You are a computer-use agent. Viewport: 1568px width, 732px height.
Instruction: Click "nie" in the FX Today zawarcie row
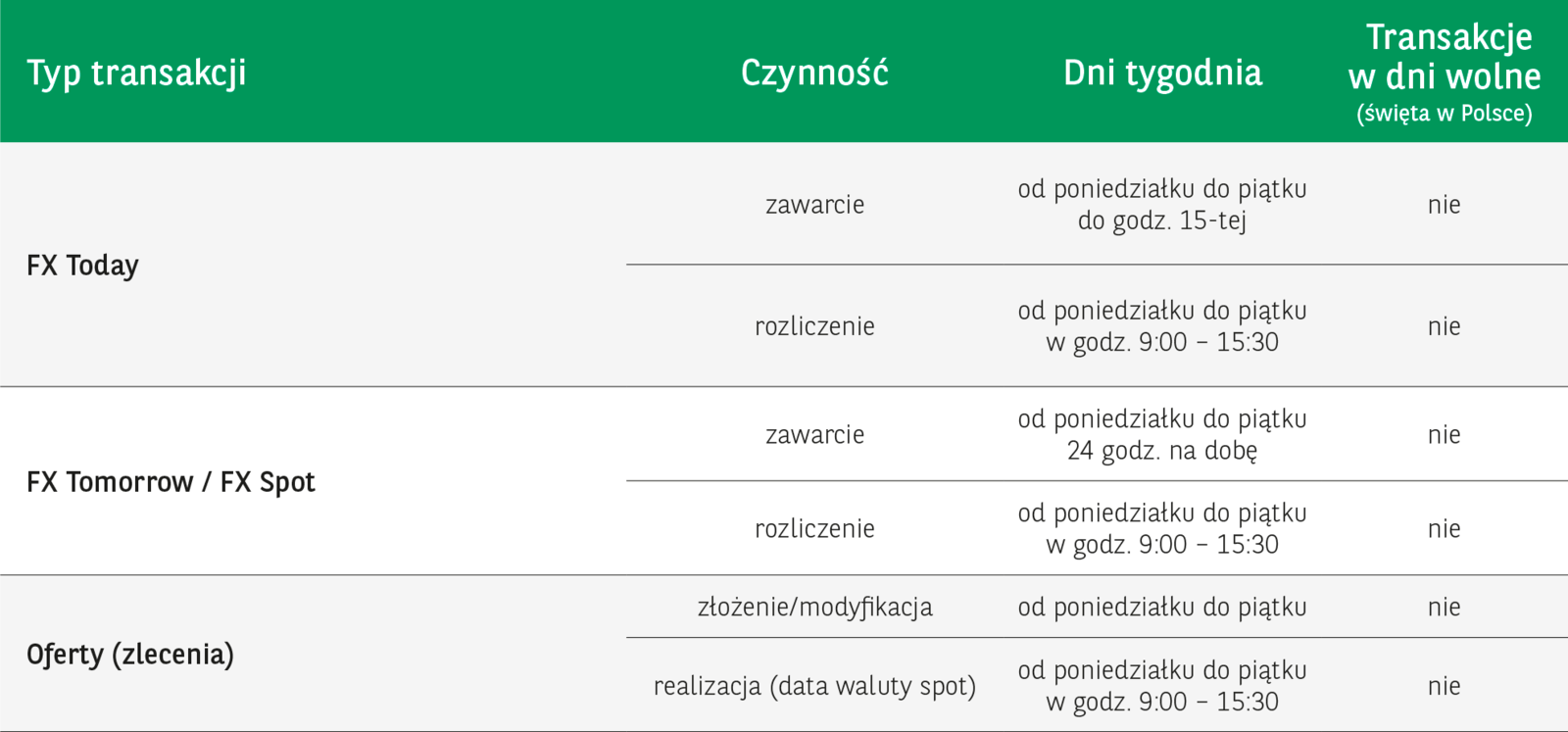pos(1444,205)
